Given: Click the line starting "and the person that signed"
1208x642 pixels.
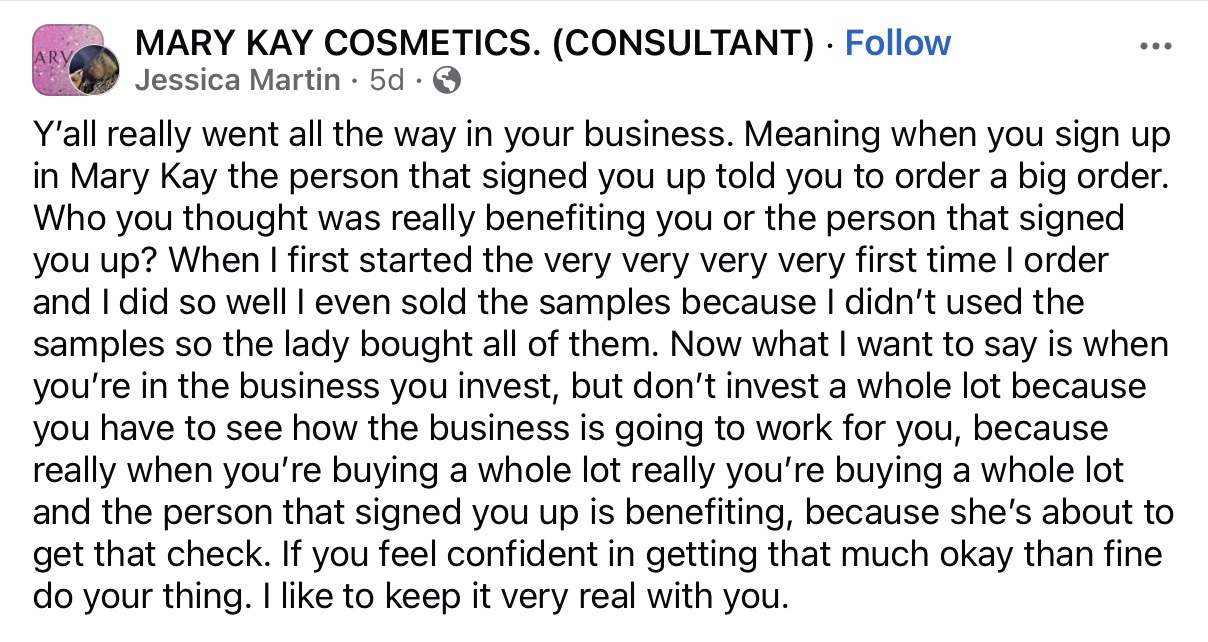Looking at the screenshot, I should [600, 512].
